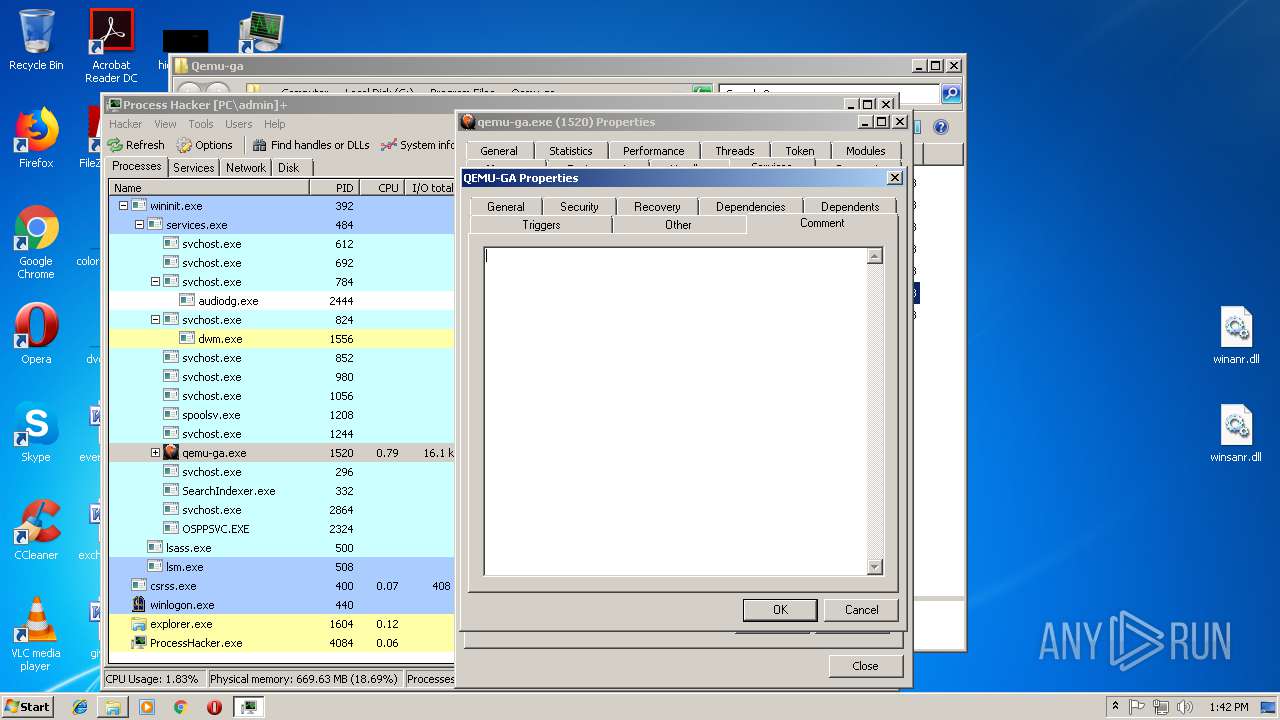Click the help icon in Qemu-ga window
1280x720 pixels.
point(940,127)
